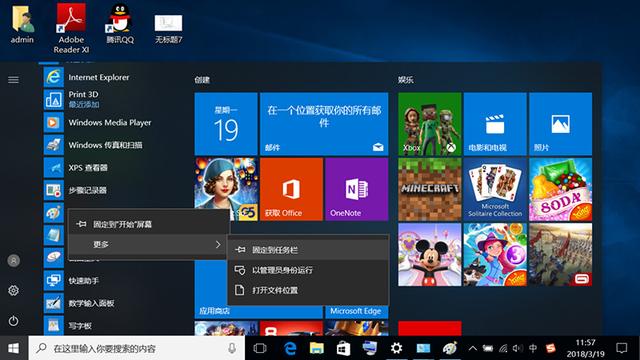Open the 照片 tile

(560, 124)
